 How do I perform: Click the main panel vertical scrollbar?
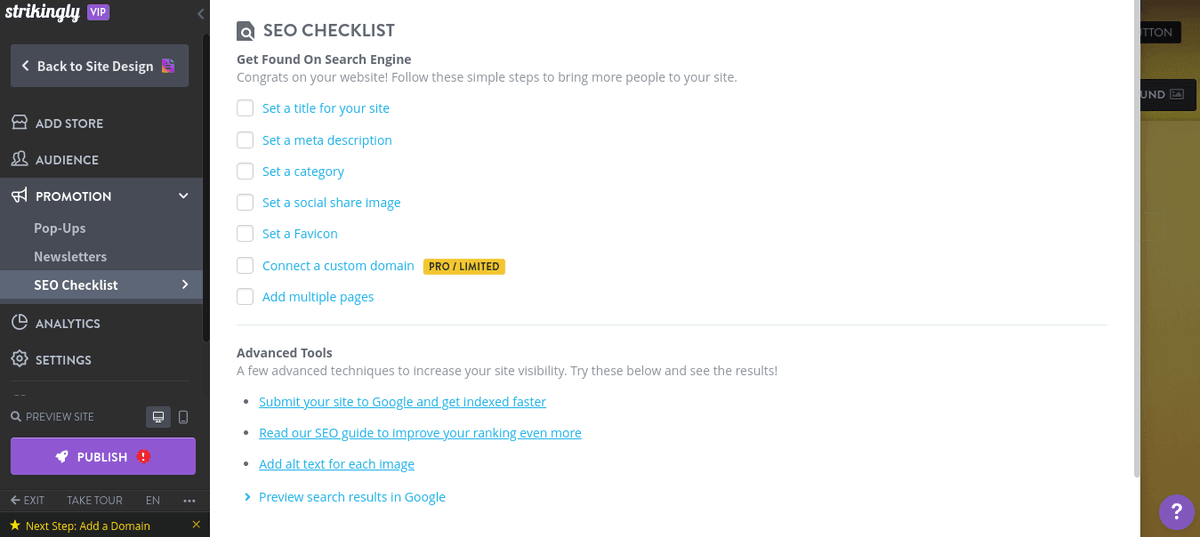point(1134,240)
